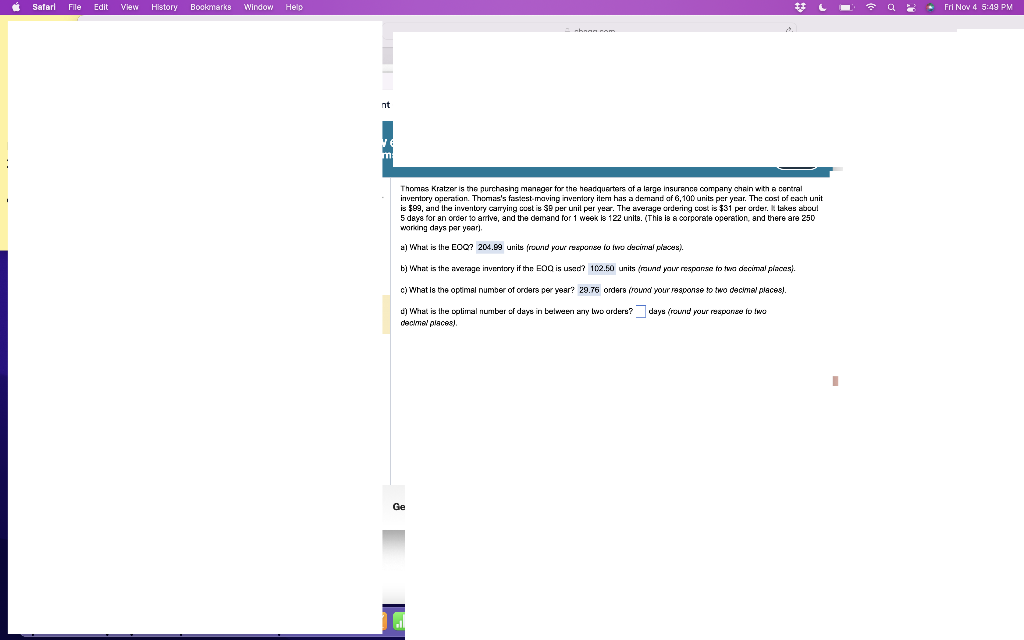The image size is (1024, 640).
Task: Open Control Center from menu bar
Action: (910, 7)
